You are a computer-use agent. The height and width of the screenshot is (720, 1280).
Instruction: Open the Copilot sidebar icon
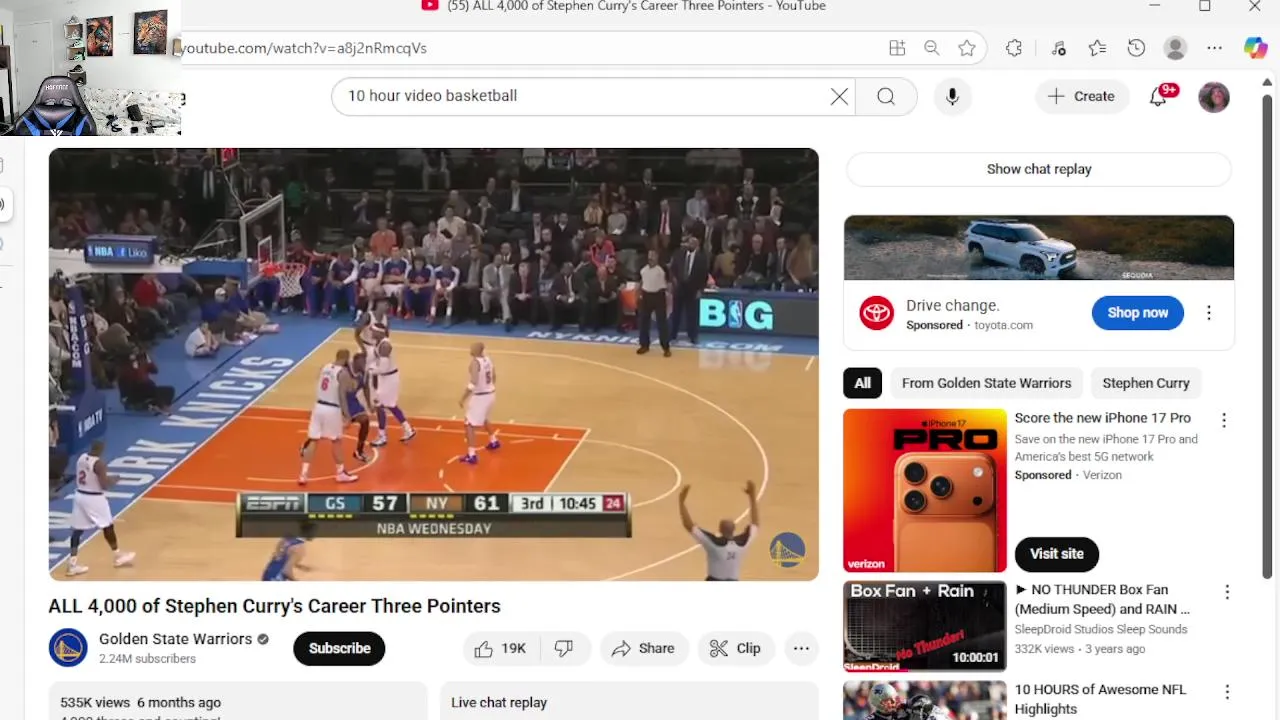1256,48
